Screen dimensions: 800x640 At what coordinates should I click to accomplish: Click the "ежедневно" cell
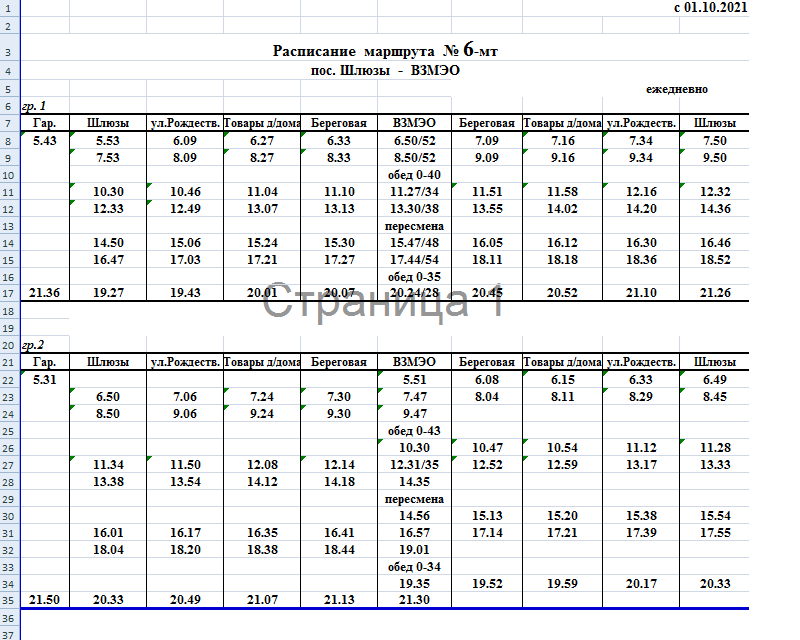point(678,89)
